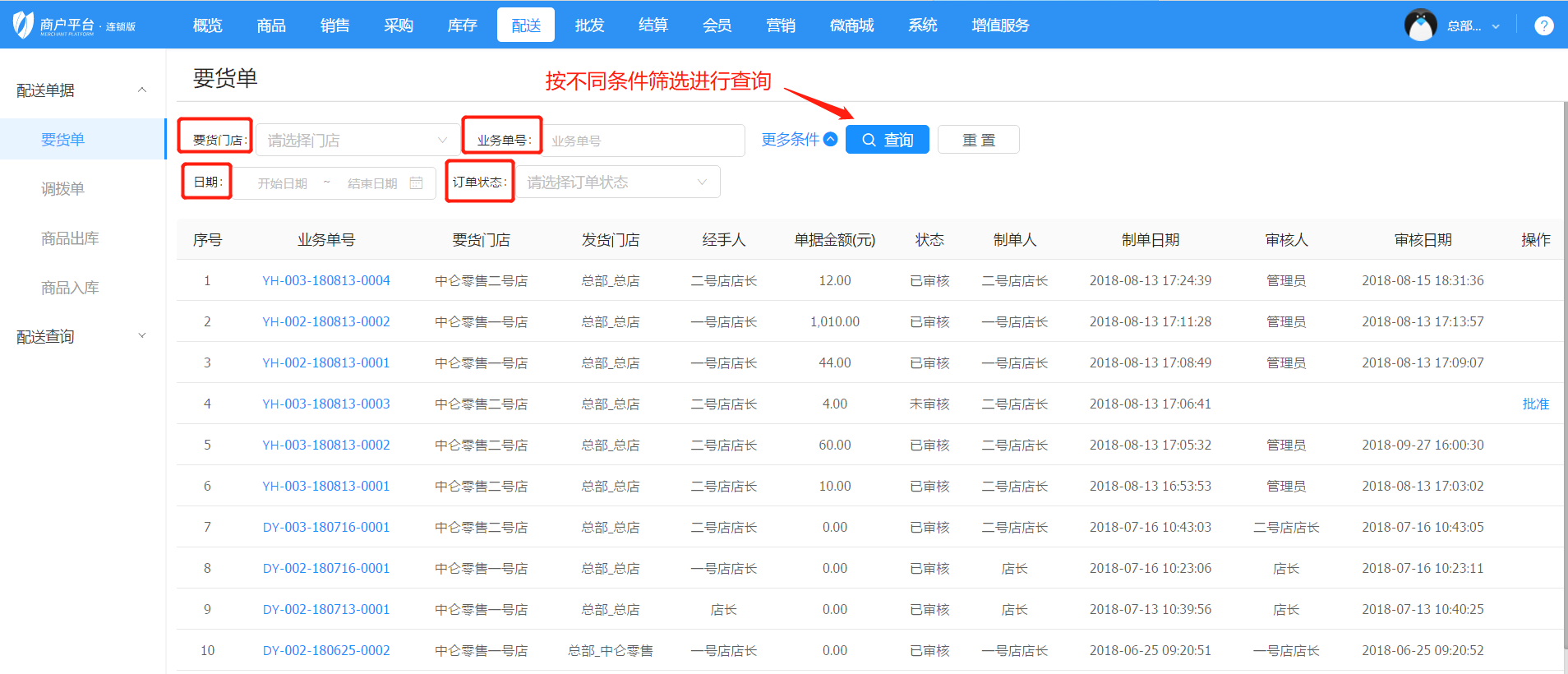1568x674 pixels.
Task: Open the 会员 top menu
Action: click(717, 25)
